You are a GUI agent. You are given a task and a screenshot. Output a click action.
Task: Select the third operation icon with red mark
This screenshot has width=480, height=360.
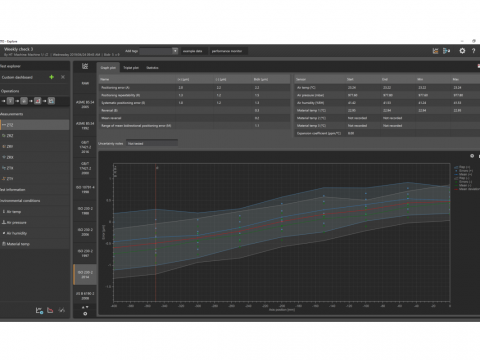click(38, 101)
